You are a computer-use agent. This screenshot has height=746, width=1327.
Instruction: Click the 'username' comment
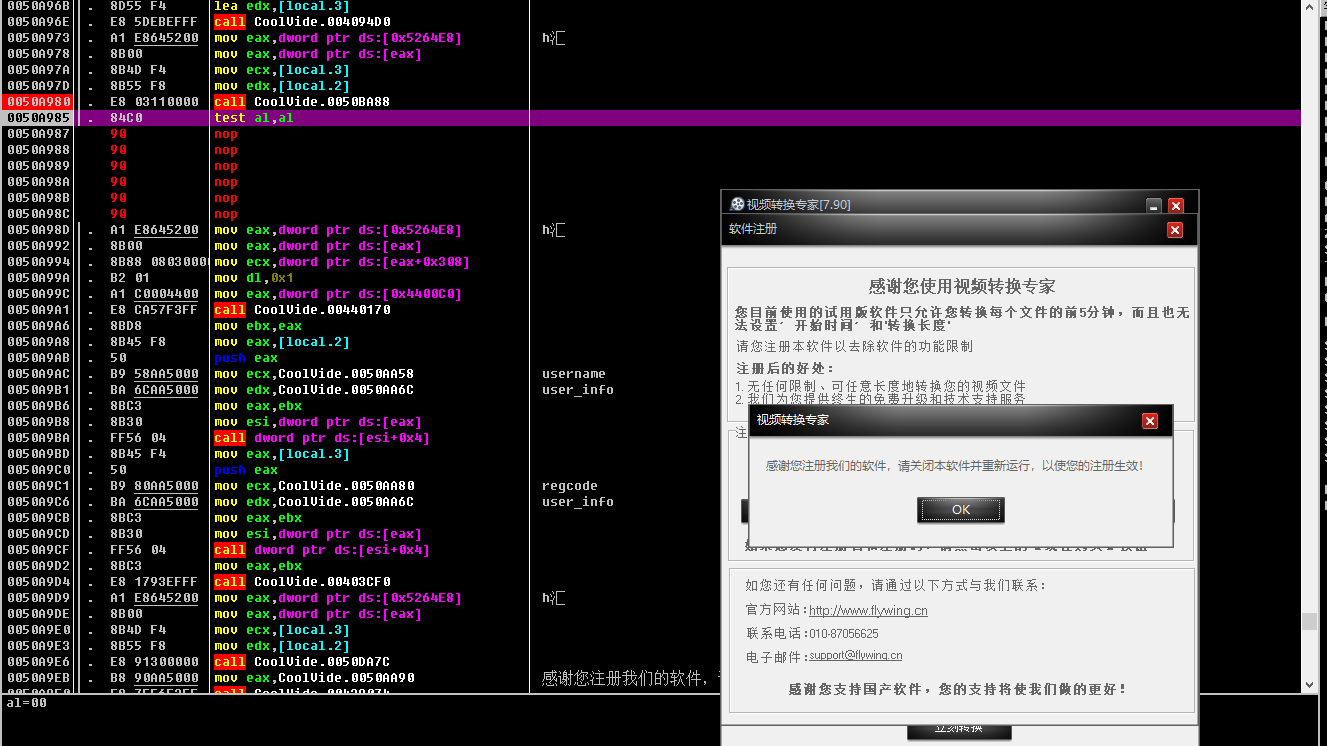click(x=574, y=374)
